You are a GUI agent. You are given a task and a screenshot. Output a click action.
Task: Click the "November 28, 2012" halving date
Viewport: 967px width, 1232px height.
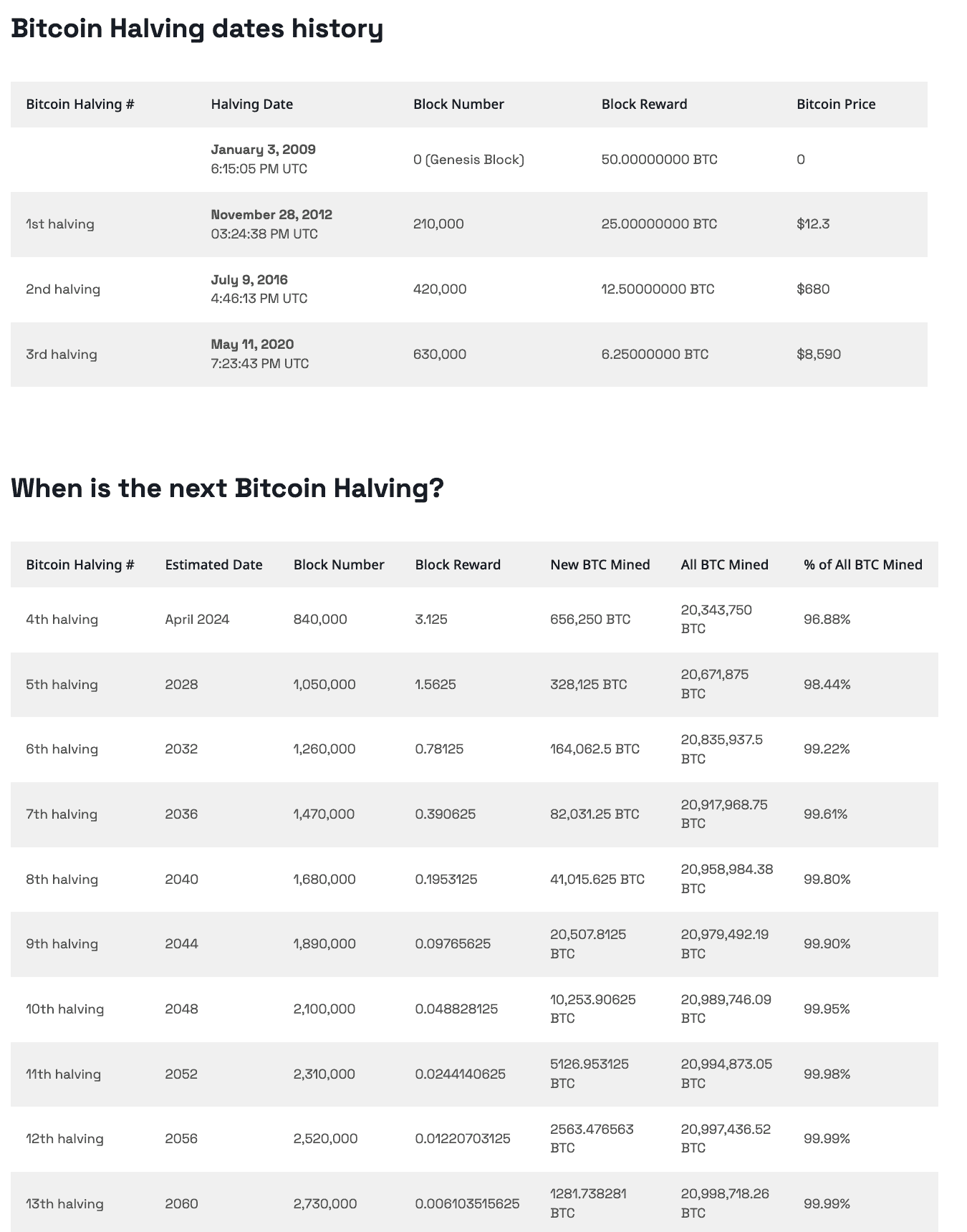click(x=271, y=215)
